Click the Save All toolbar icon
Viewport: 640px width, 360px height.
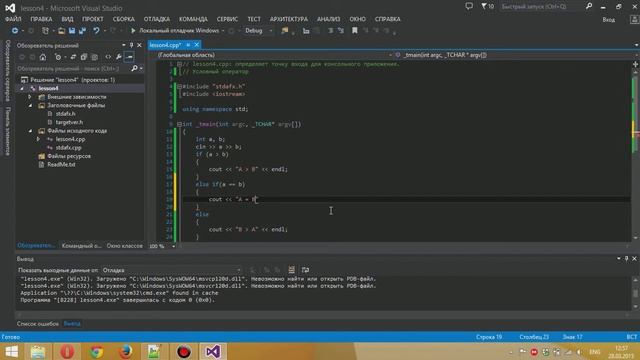(x=82, y=31)
